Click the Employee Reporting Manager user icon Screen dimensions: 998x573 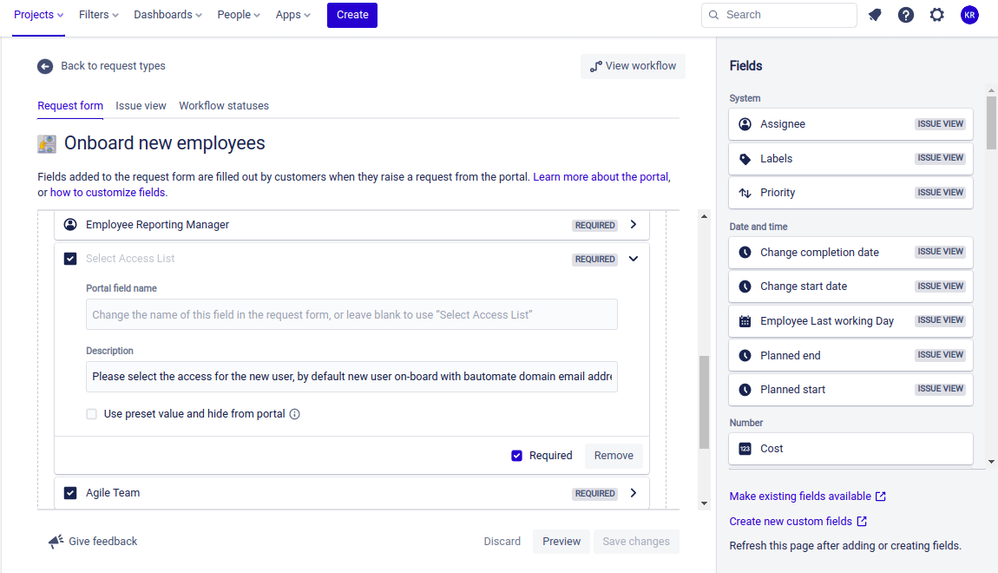pos(71,225)
